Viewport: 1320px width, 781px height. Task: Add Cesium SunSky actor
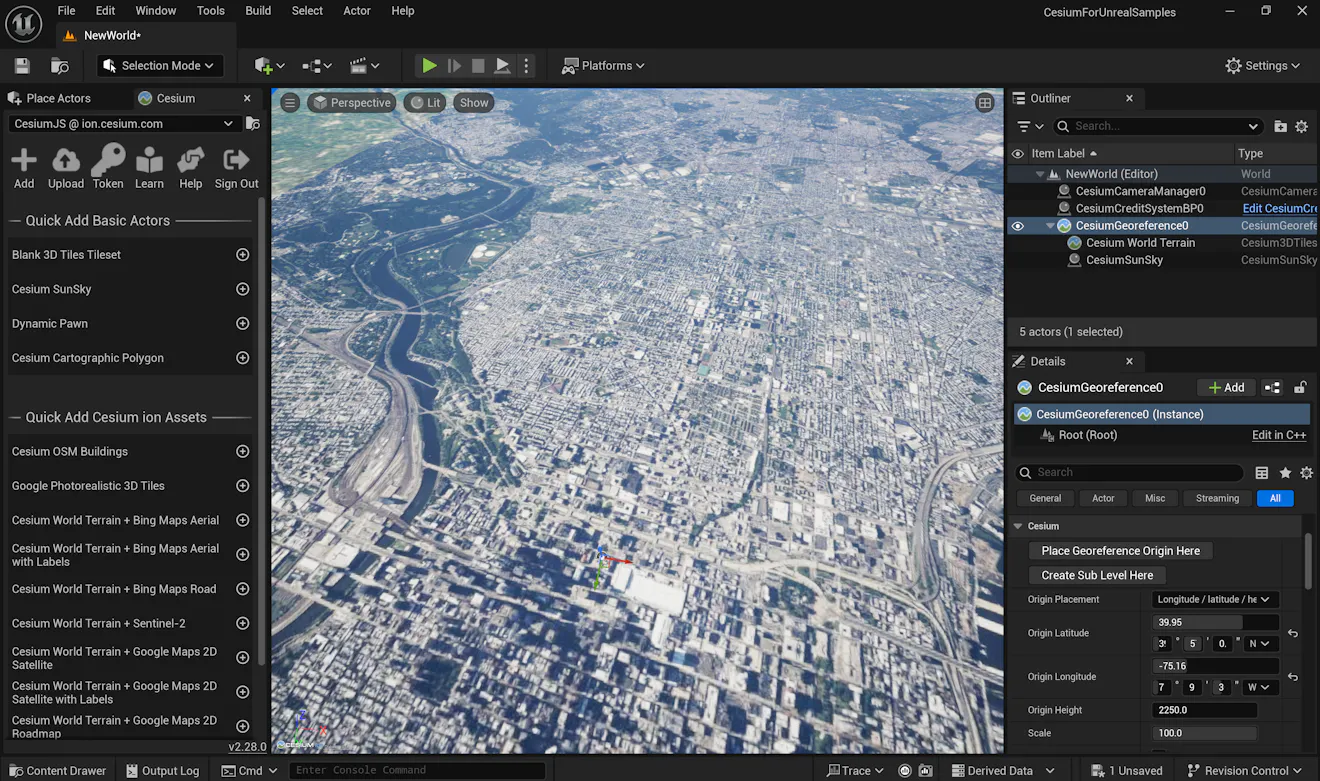pyautogui.click(x=242, y=289)
